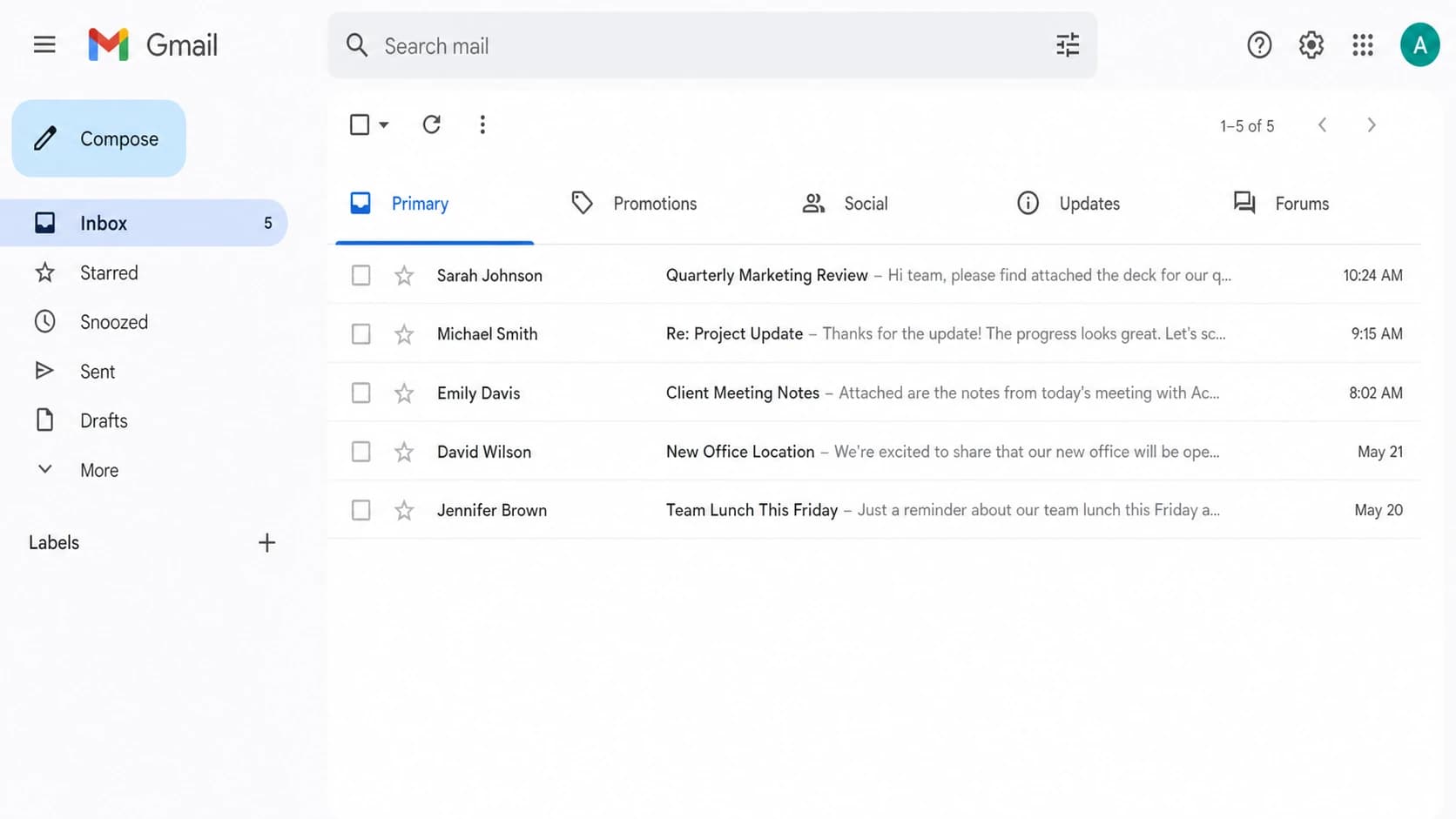Switch to the Social tab
This screenshot has height=819, width=1456.
(845, 204)
